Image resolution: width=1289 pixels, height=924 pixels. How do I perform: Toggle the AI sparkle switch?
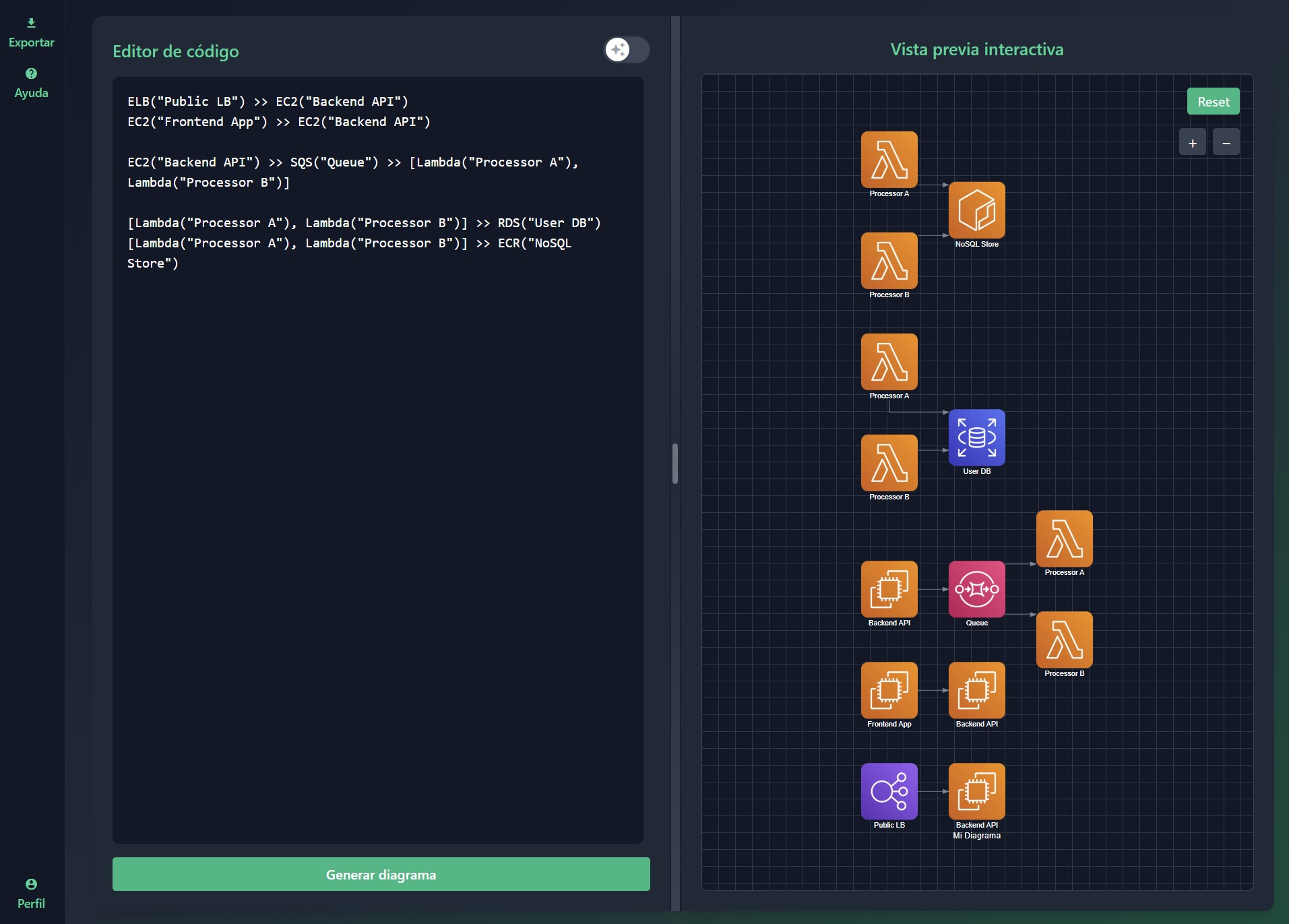626,50
